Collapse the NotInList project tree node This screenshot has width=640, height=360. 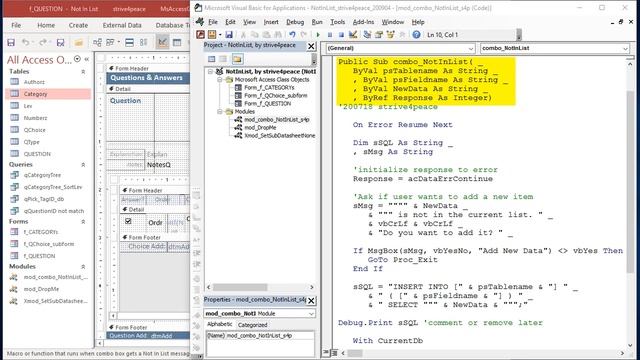(x=210, y=71)
